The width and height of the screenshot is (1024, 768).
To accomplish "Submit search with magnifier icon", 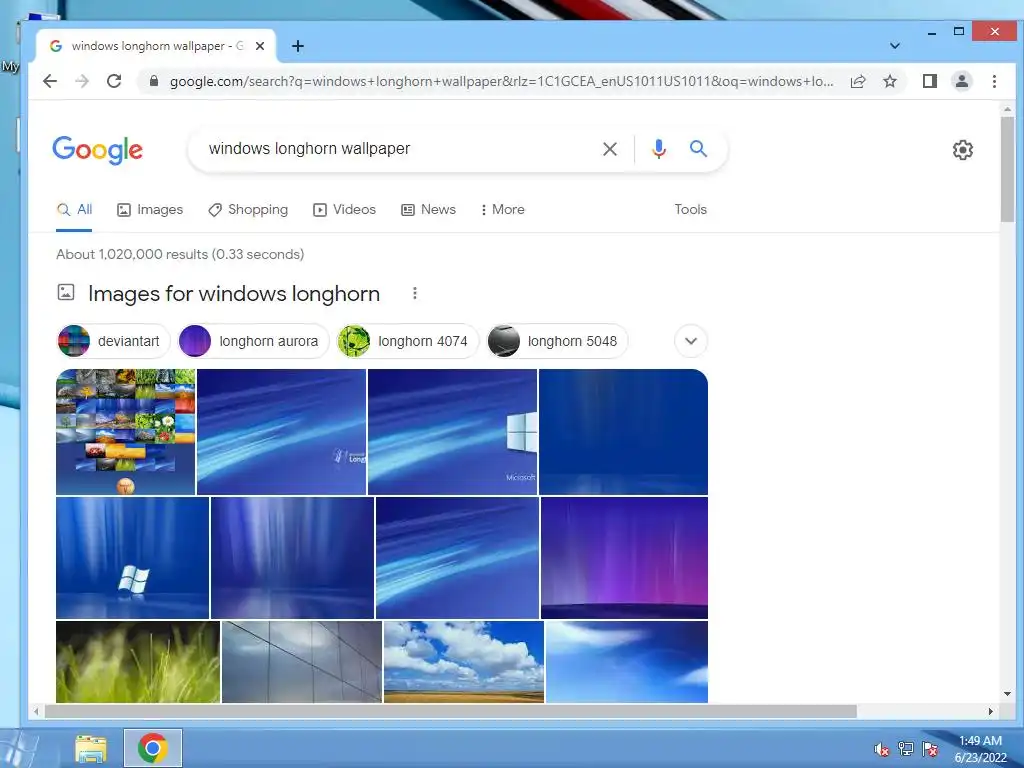I will (698, 149).
